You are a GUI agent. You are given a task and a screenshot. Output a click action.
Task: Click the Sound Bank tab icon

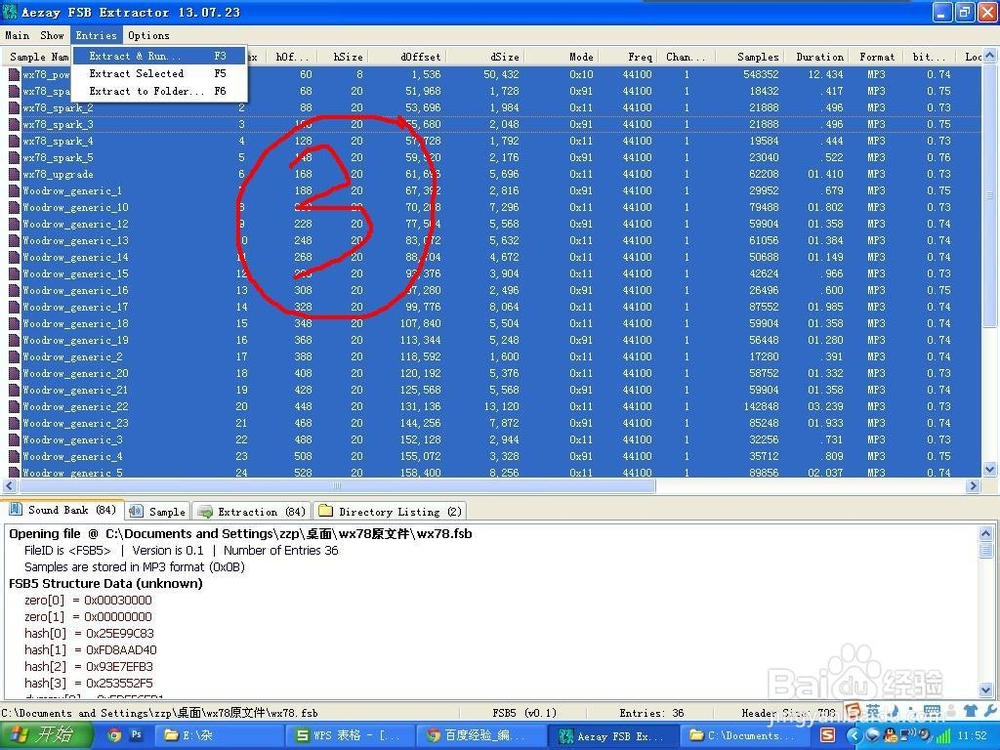click(15, 510)
